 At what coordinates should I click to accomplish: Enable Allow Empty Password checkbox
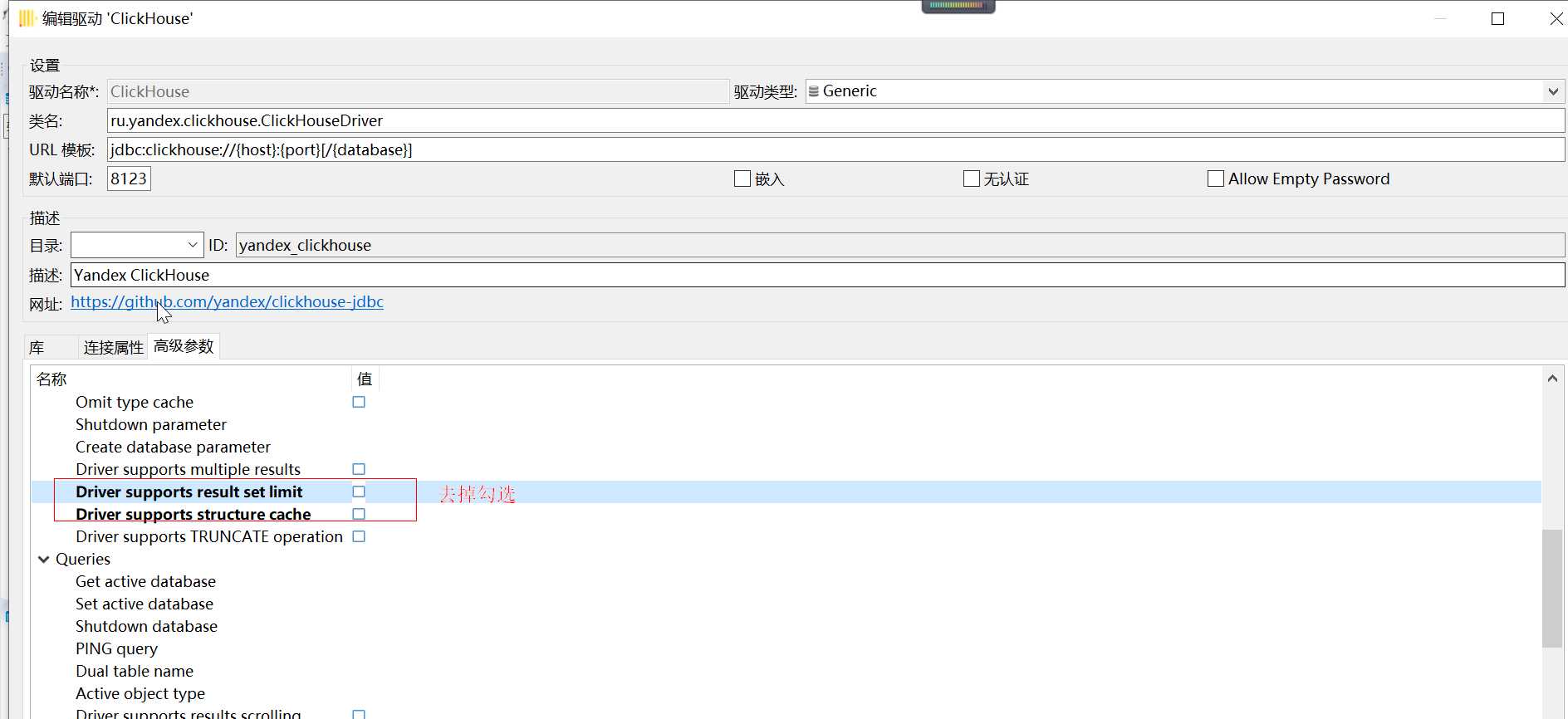[x=1215, y=179]
